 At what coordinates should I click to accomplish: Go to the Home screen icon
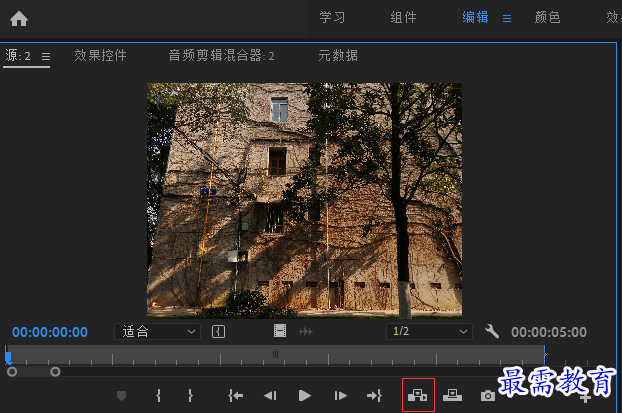tap(19, 19)
